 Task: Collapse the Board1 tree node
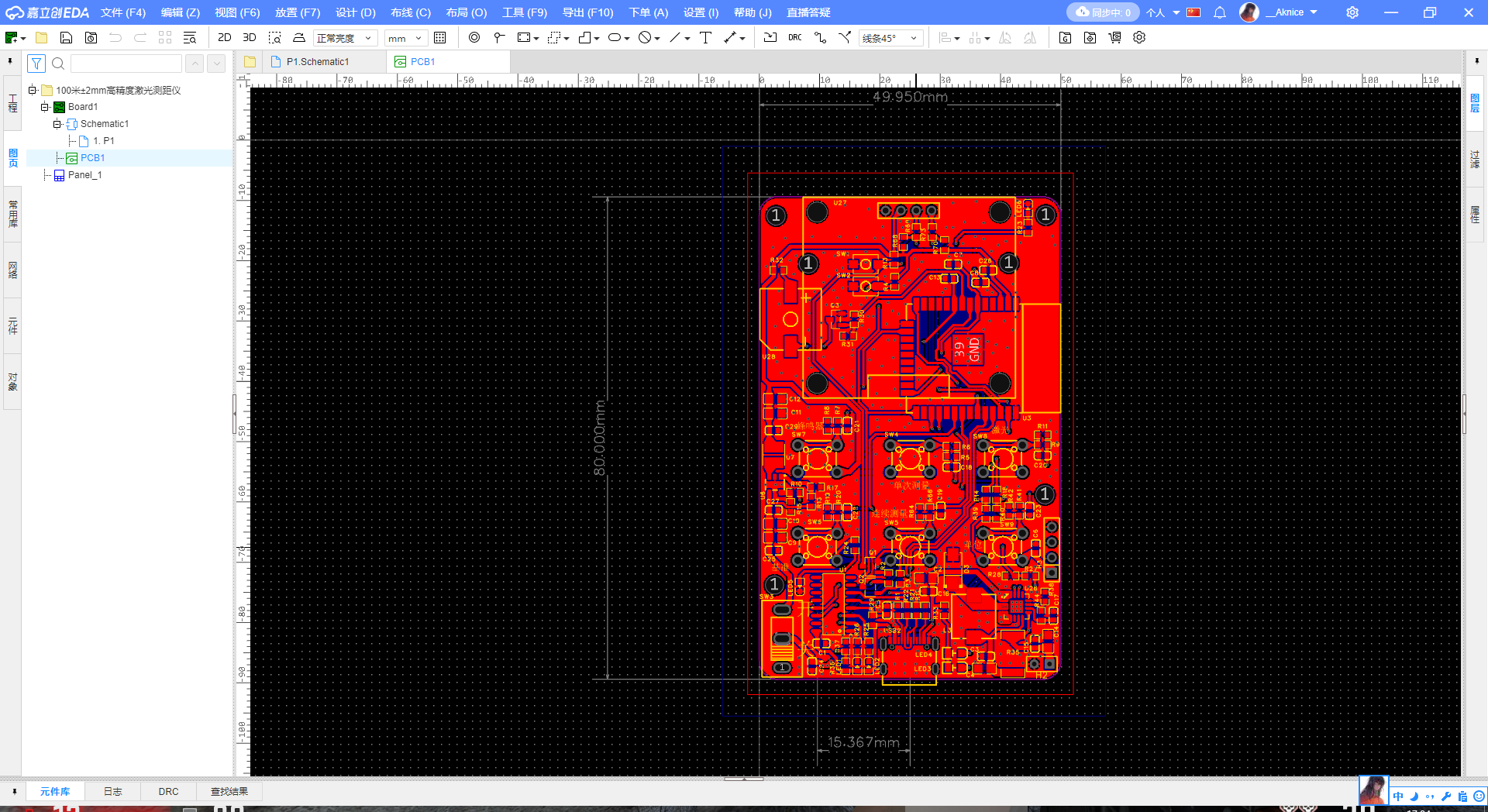coord(45,107)
